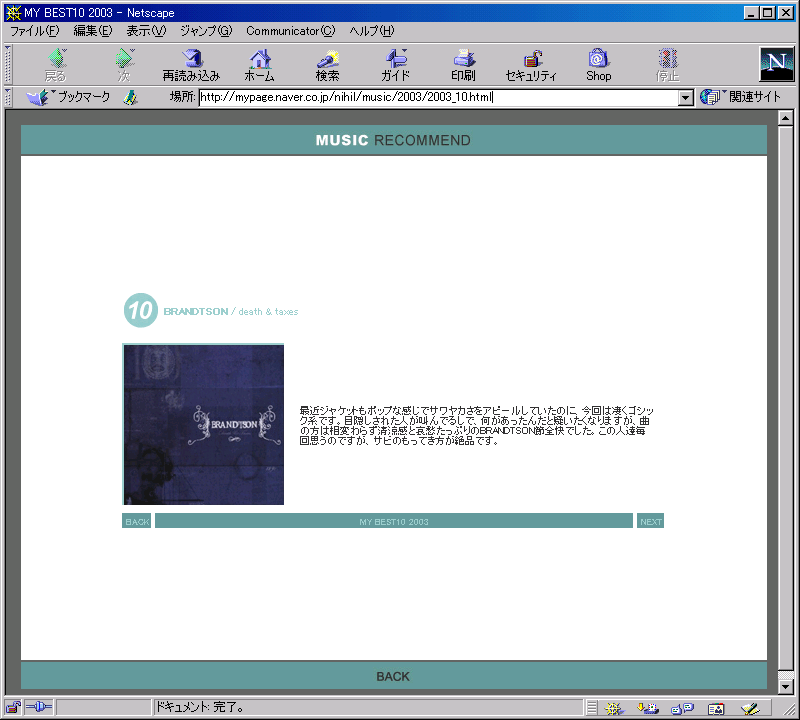800x720 pixels.
Task: Maximize the Netscape window
Action: 767,13
